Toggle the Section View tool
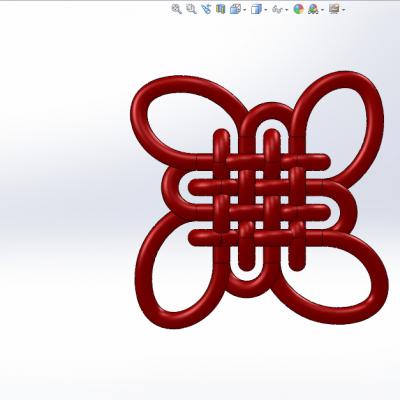 (220, 9)
